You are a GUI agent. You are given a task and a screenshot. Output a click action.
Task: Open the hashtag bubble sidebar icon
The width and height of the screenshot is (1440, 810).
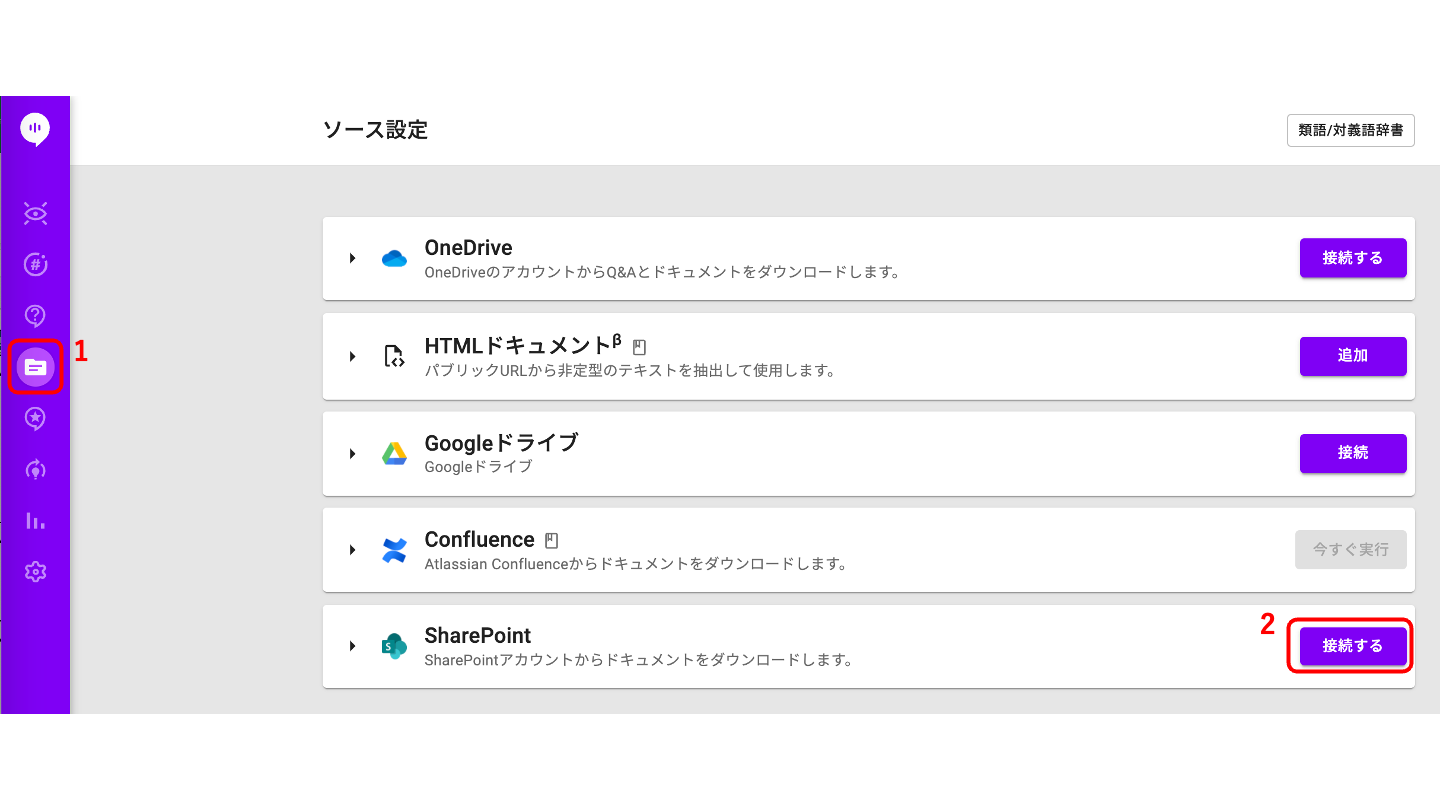(x=35, y=264)
